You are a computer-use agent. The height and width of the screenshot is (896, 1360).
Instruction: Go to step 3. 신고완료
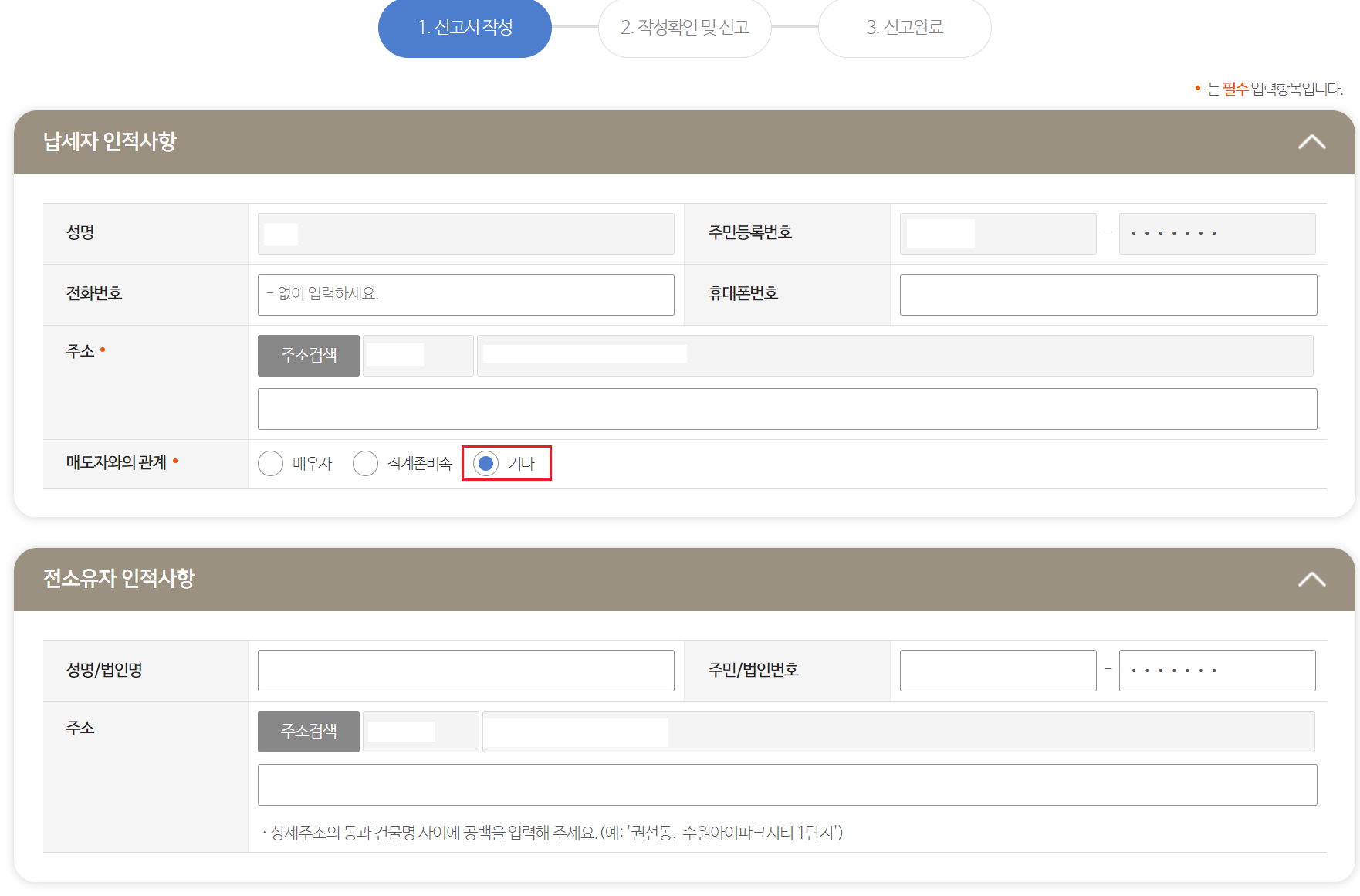pyautogui.click(x=905, y=28)
